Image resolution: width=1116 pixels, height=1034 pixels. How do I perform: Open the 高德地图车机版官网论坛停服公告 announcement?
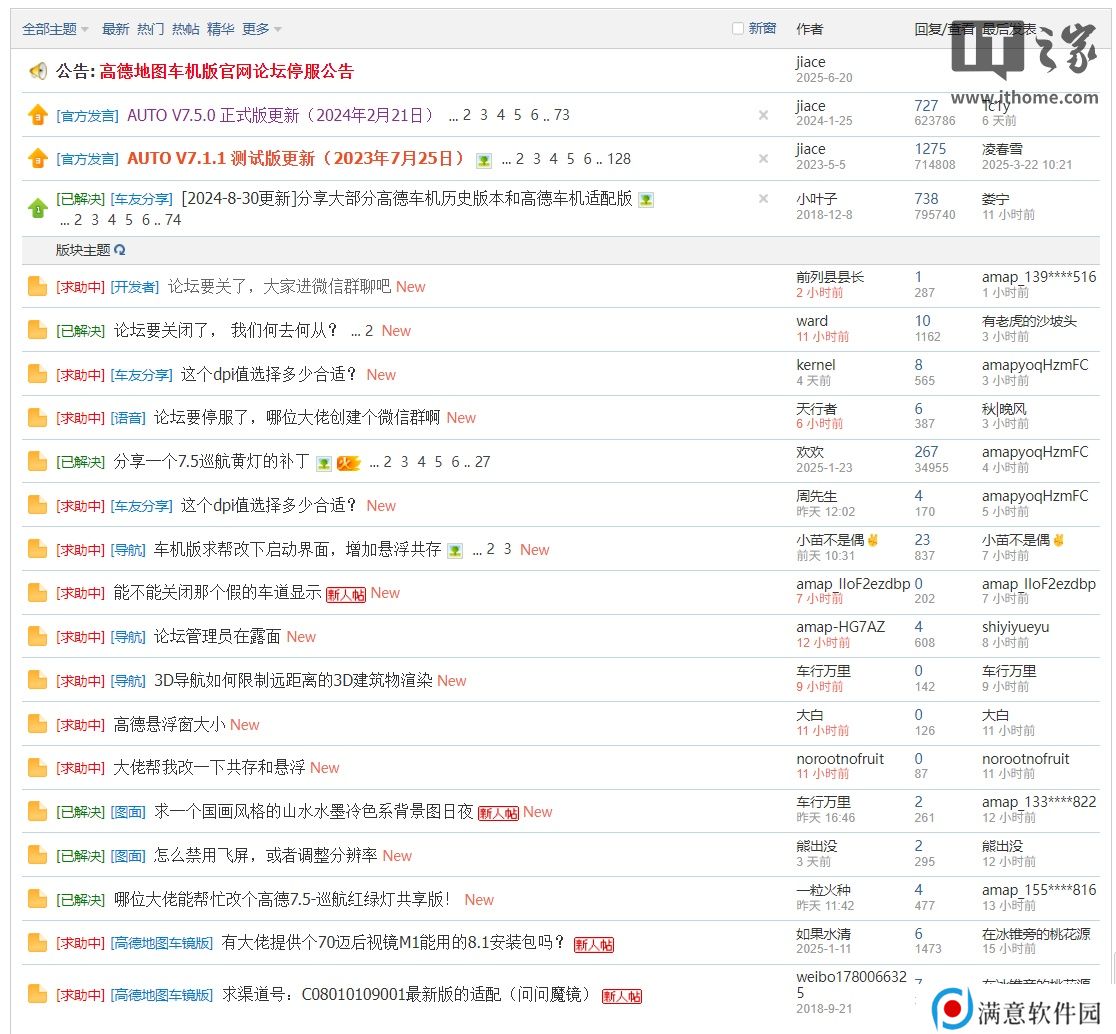click(x=226, y=71)
